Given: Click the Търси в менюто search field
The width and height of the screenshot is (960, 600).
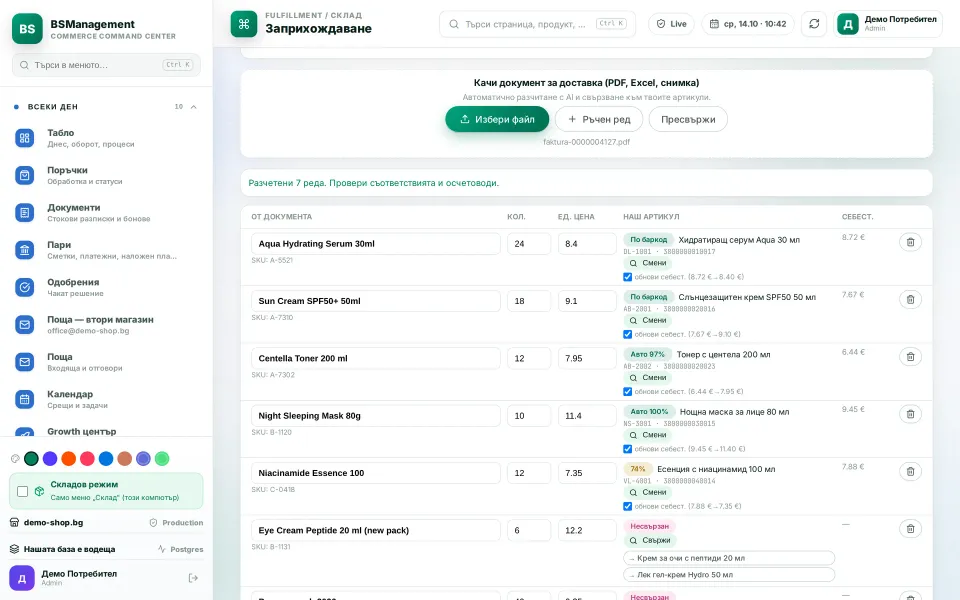Looking at the screenshot, I should [106, 65].
